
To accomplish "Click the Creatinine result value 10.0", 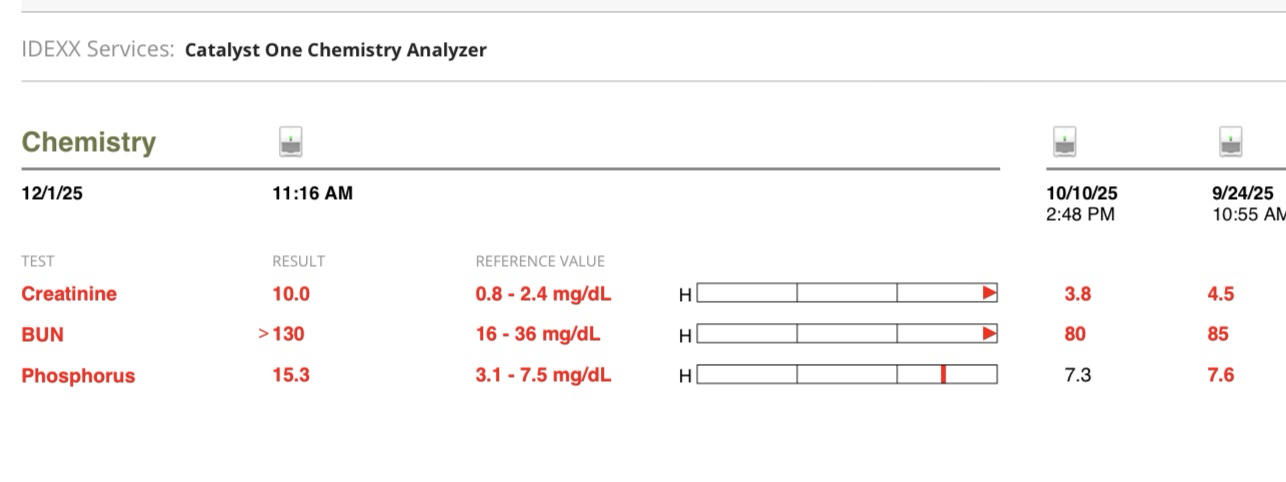I will (x=291, y=294).
